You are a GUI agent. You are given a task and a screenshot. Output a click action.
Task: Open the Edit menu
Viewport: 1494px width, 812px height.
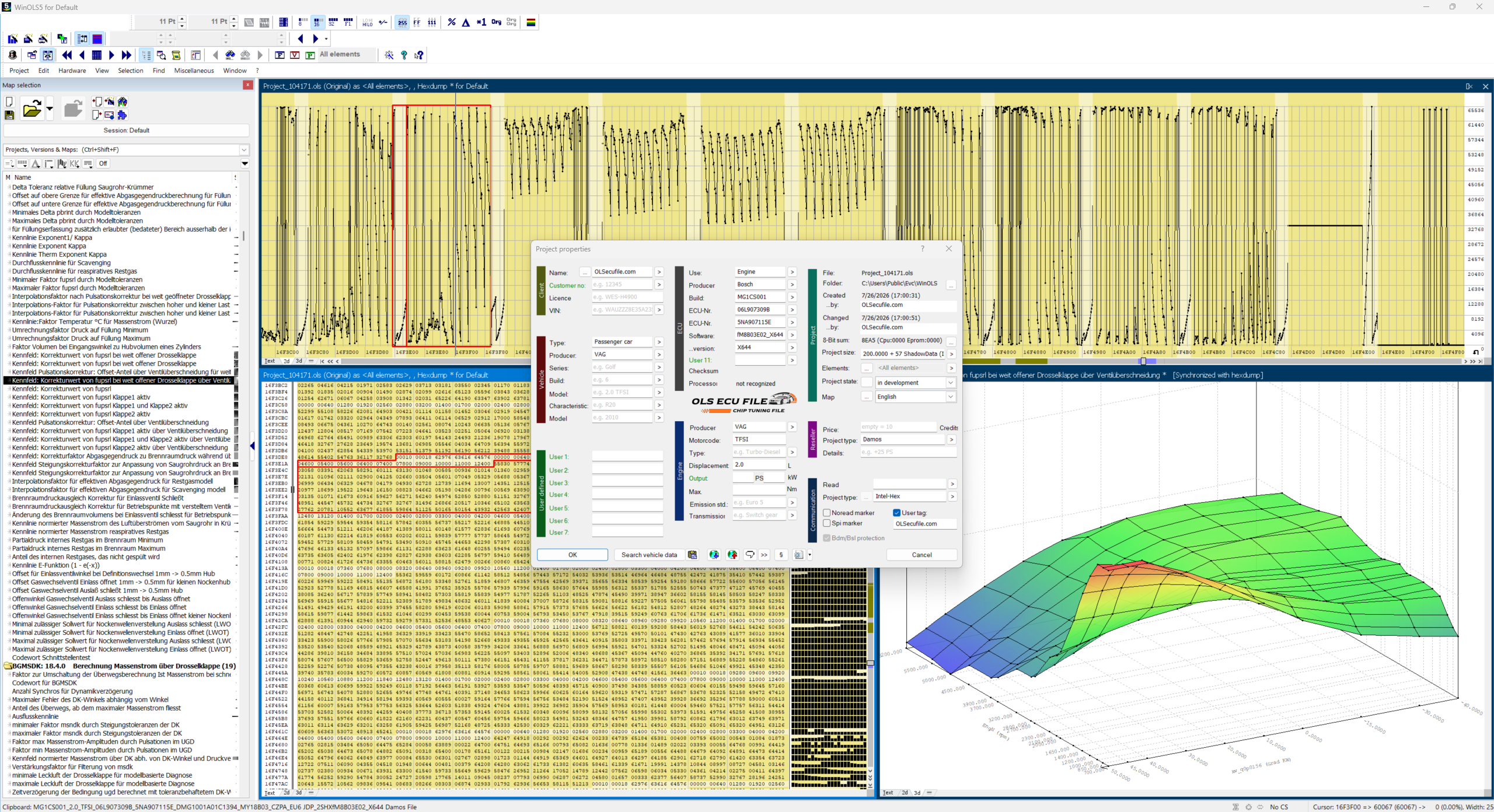coord(44,71)
